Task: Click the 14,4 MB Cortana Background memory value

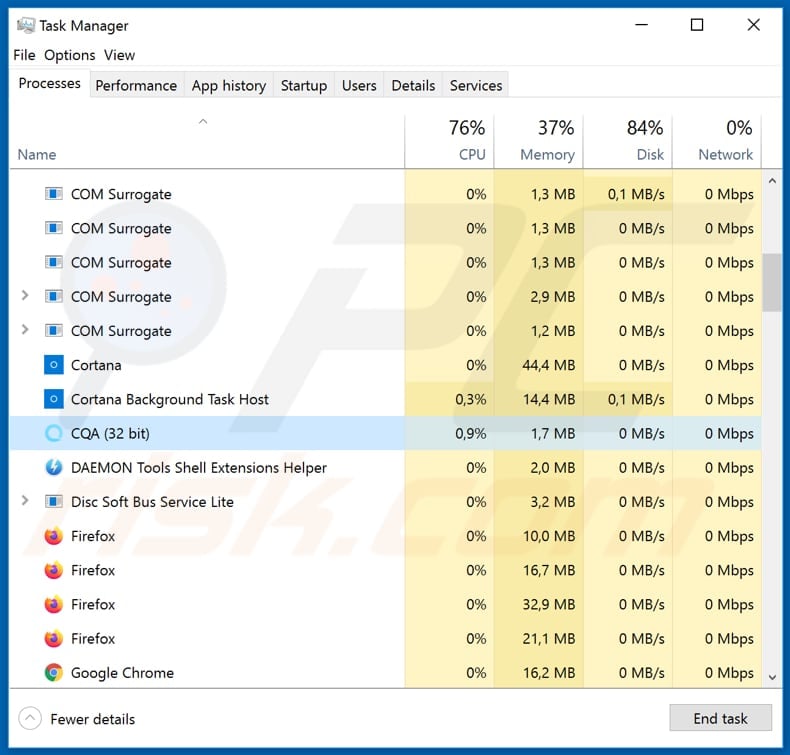Action: [x=549, y=399]
